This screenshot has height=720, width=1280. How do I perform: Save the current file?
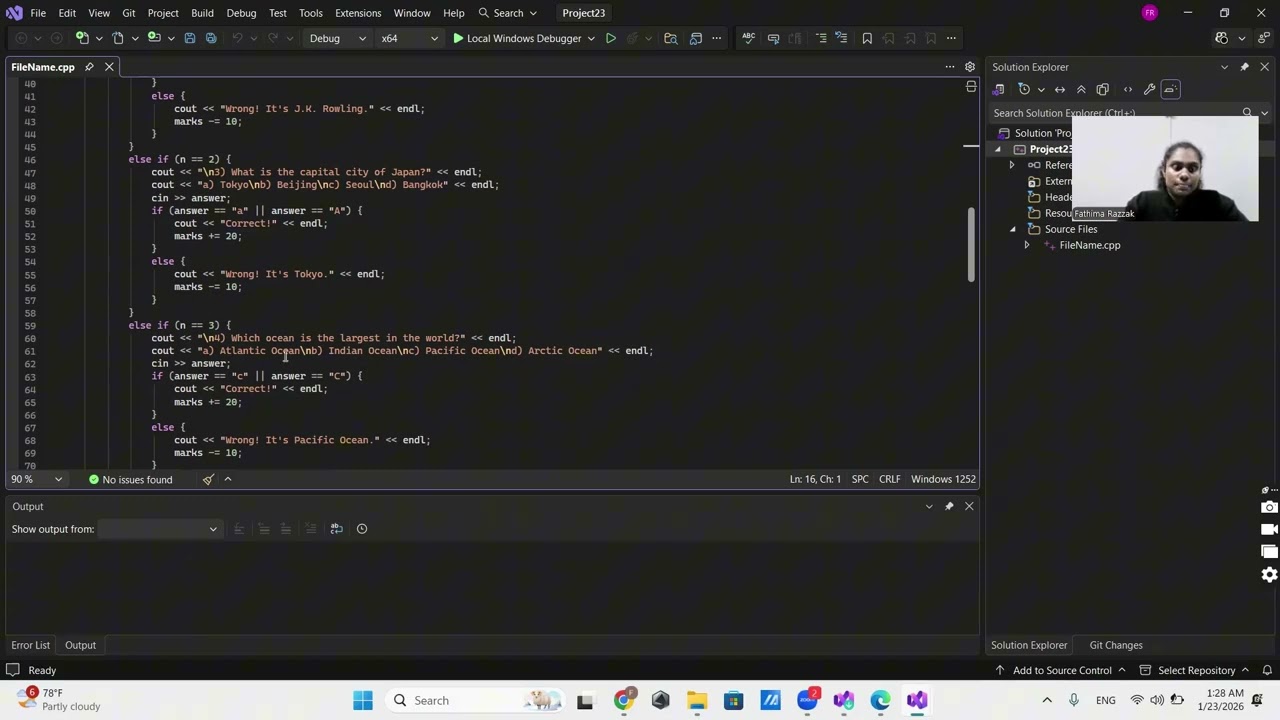[189, 38]
